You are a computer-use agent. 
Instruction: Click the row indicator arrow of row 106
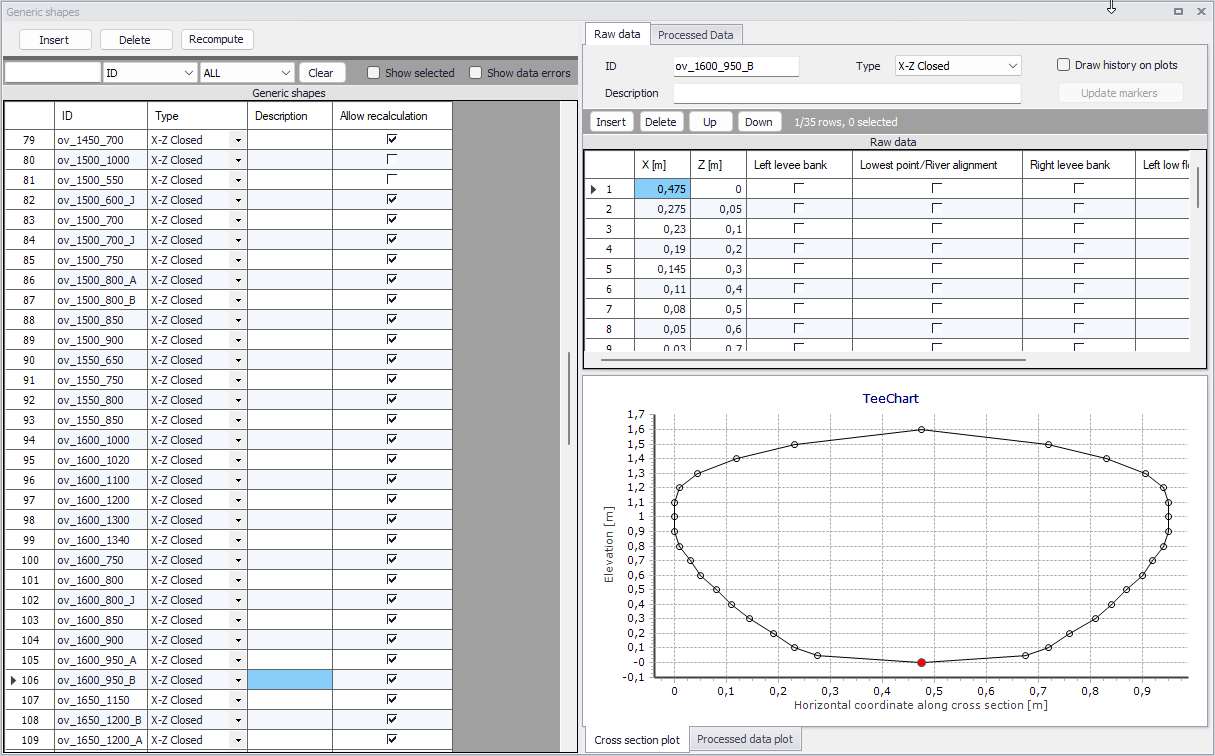click(12, 680)
